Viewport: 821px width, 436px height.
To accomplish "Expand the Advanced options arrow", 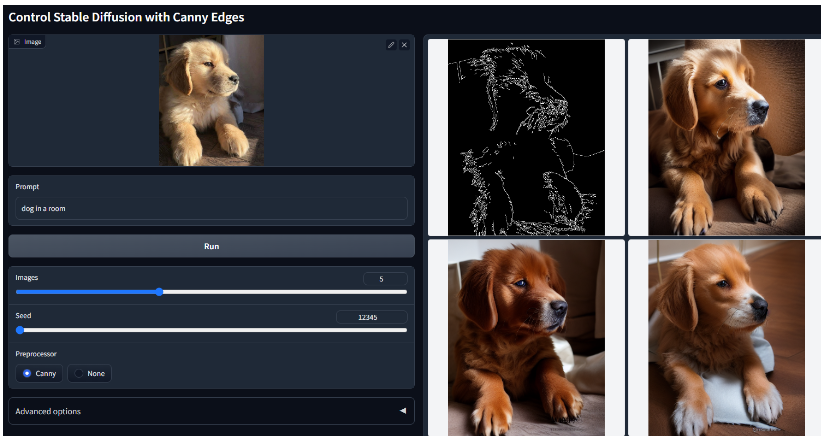I will coord(403,411).
